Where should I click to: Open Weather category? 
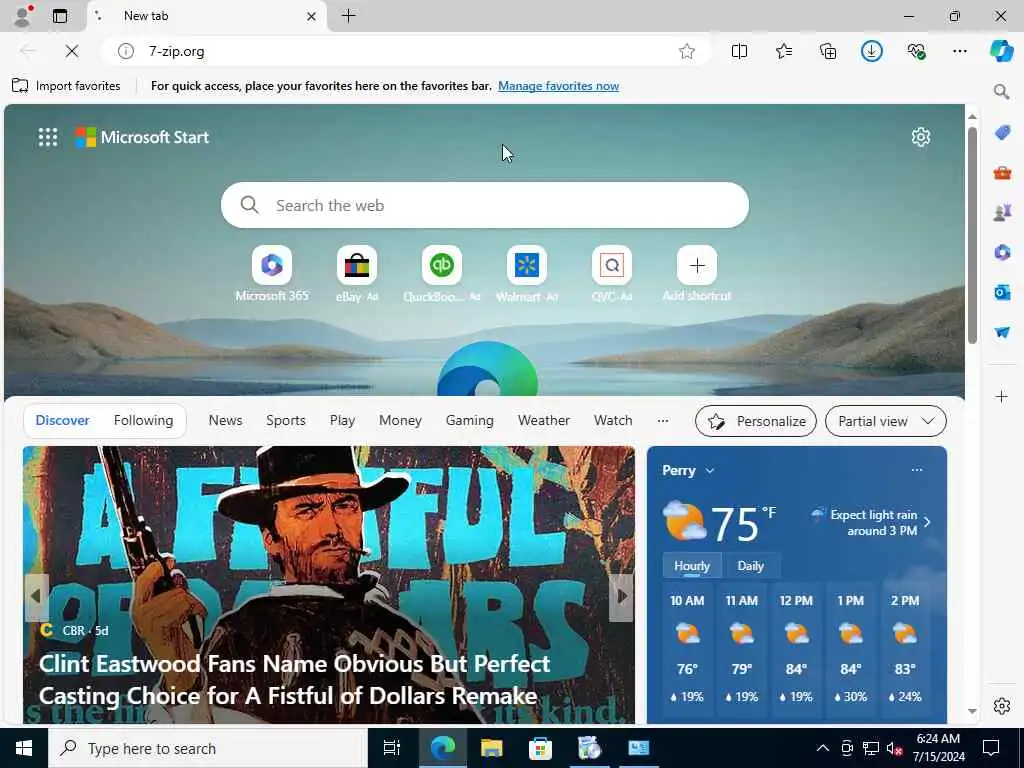click(544, 421)
